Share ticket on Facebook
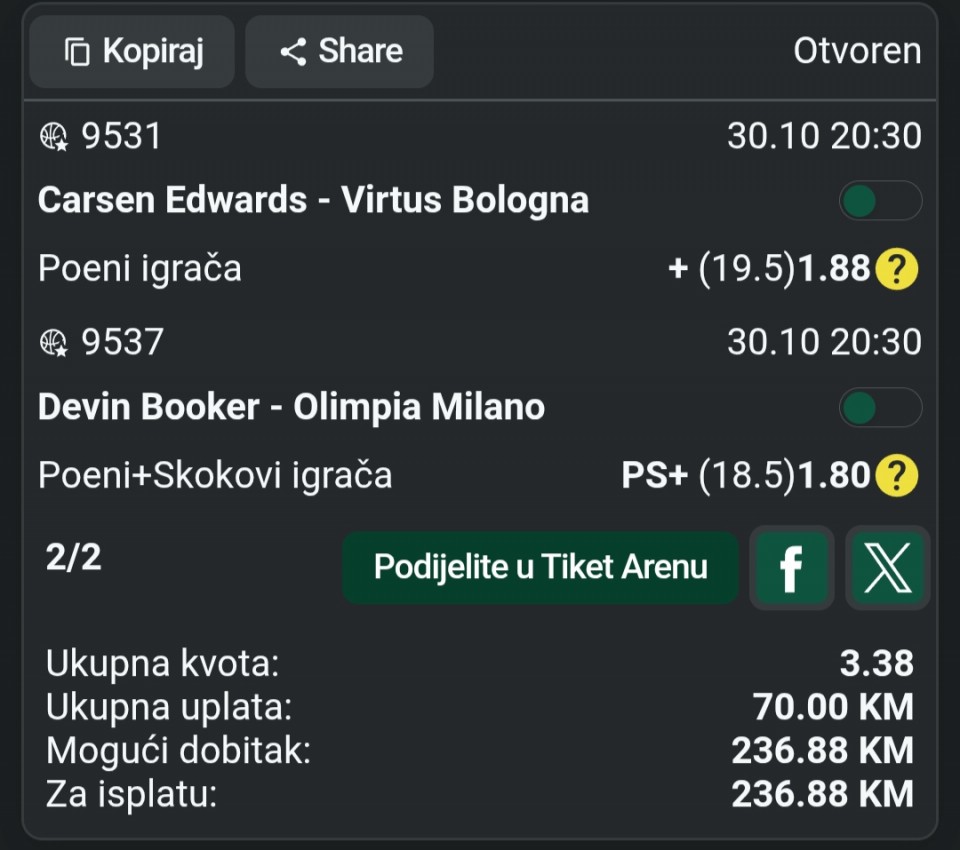 click(791, 568)
